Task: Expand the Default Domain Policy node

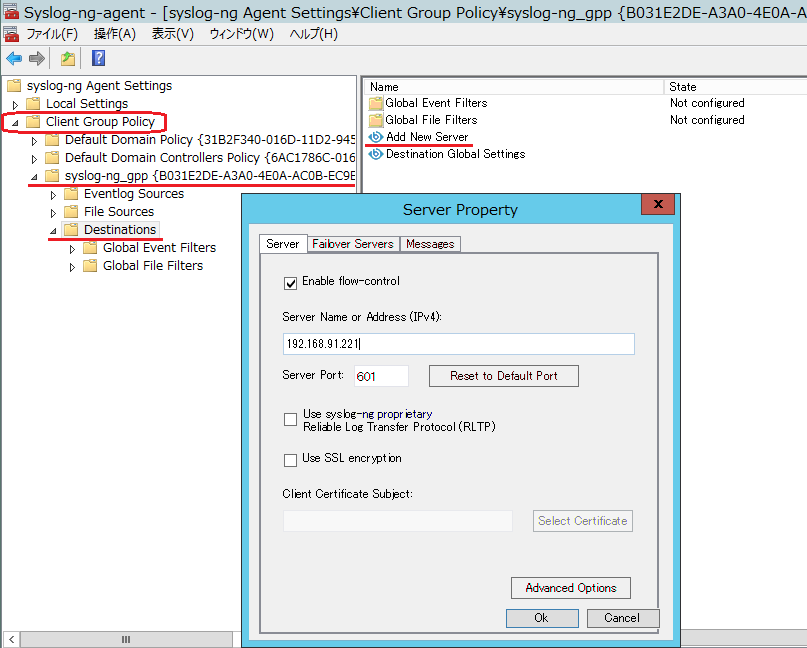Action: tap(34, 141)
